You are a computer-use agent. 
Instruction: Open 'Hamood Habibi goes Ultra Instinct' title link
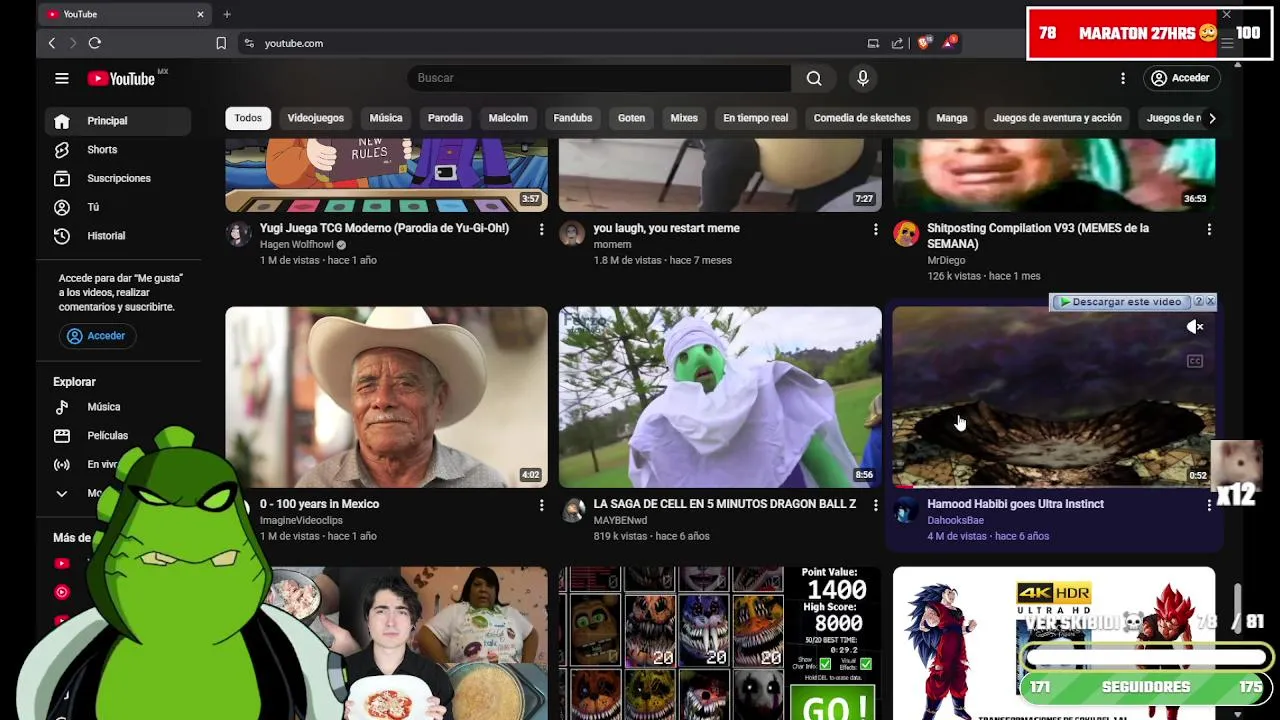point(1015,504)
